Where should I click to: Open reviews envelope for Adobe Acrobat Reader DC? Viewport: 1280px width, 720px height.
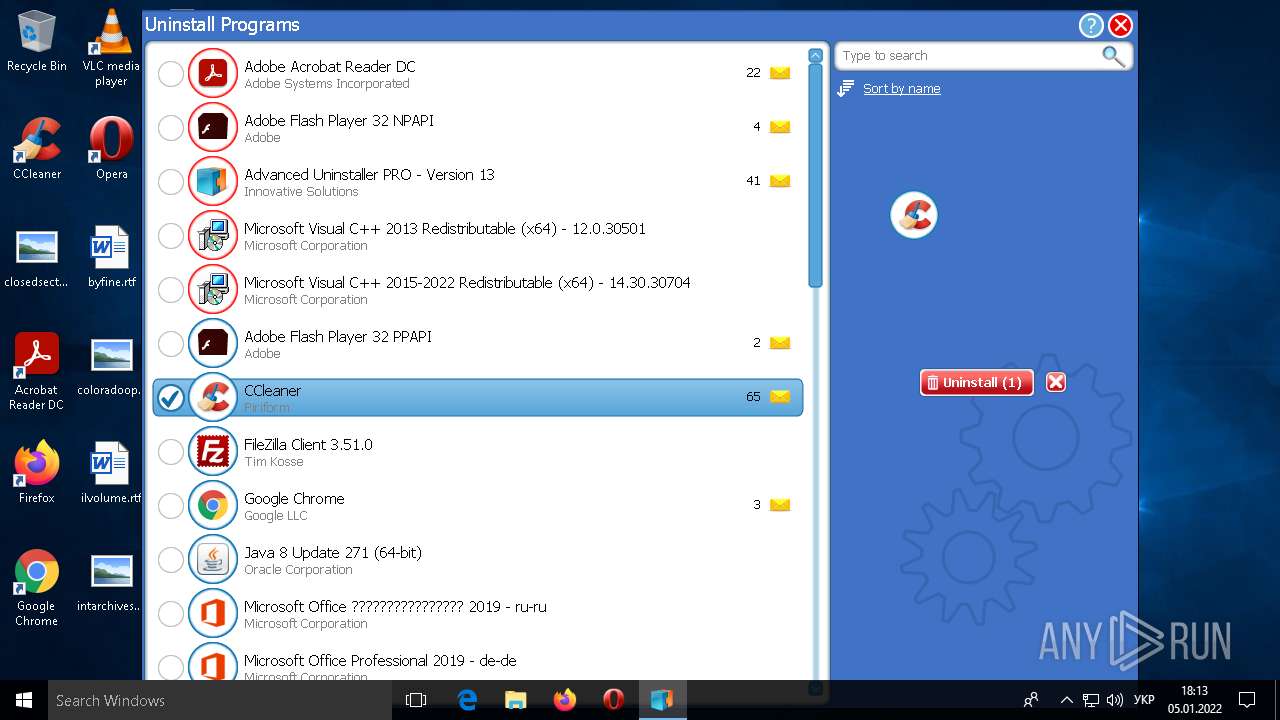(x=780, y=73)
